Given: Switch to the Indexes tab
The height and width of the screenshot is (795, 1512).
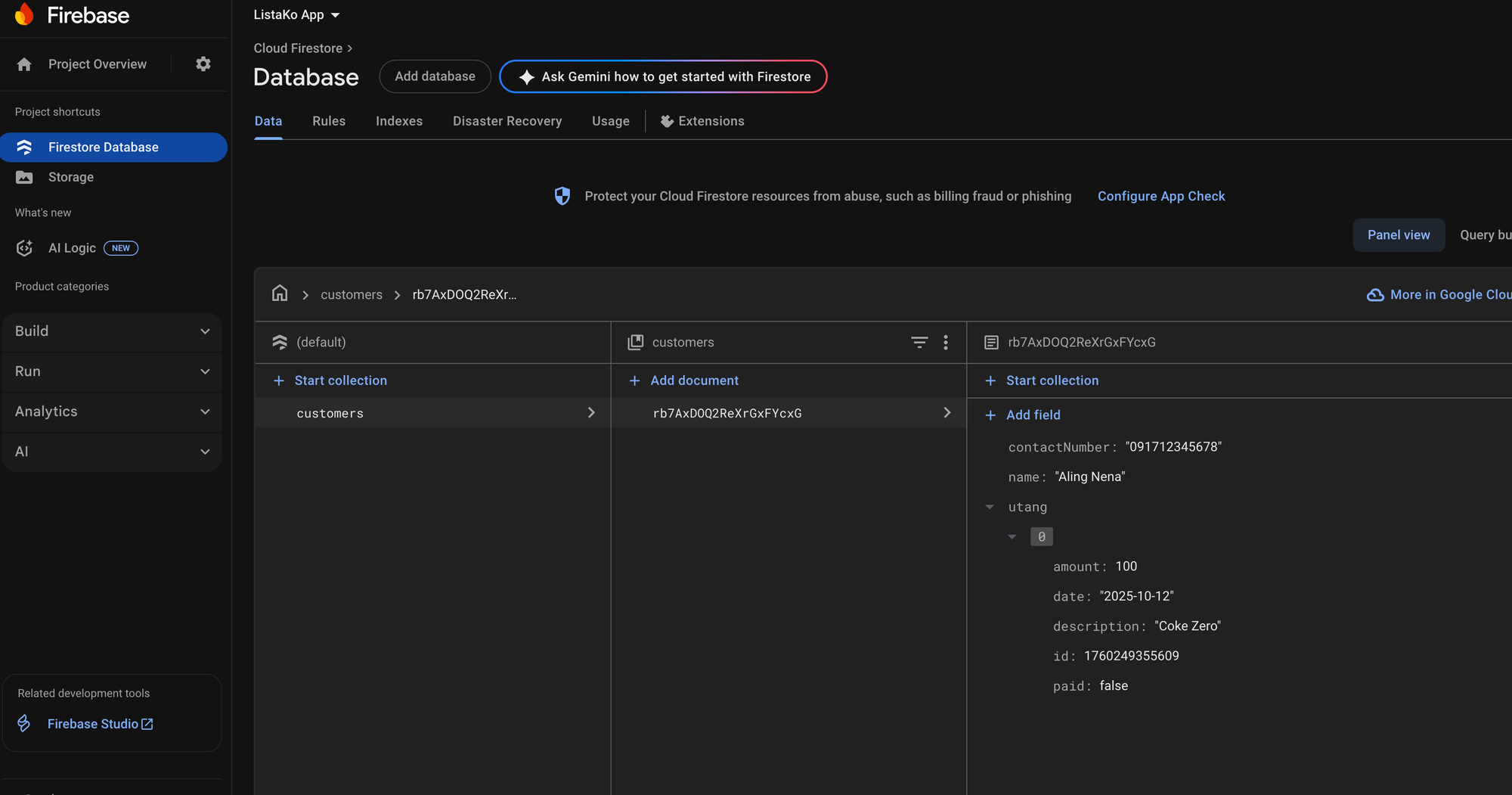Looking at the screenshot, I should pyautogui.click(x=399, y=121).
